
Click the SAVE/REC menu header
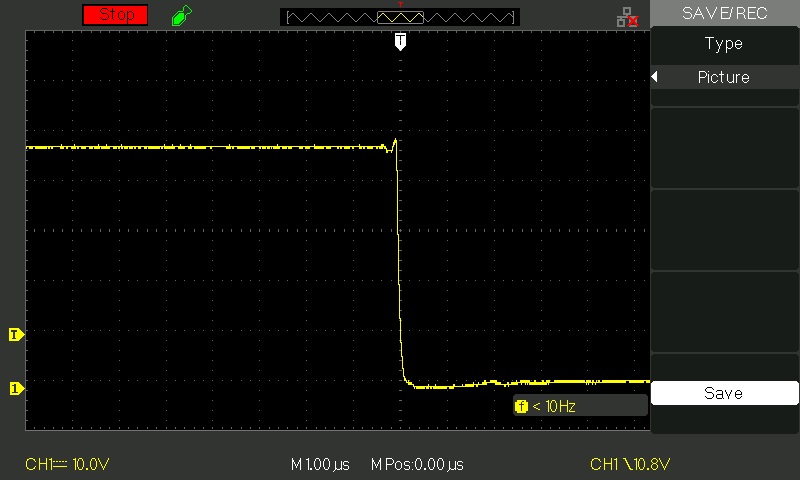[x=724, y=13]
